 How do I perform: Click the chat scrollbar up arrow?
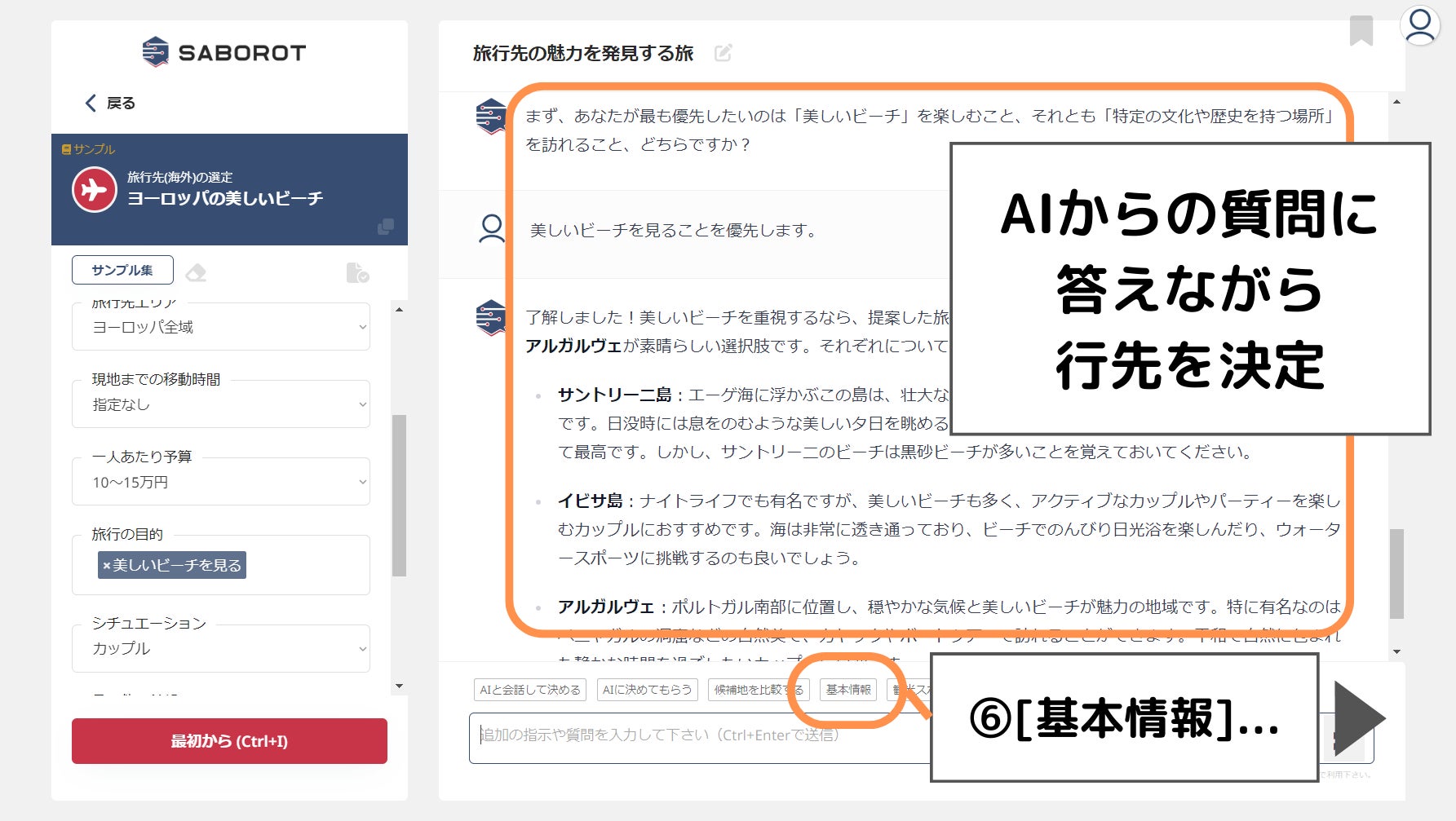pyautogui.click(x=1396, y=102)
